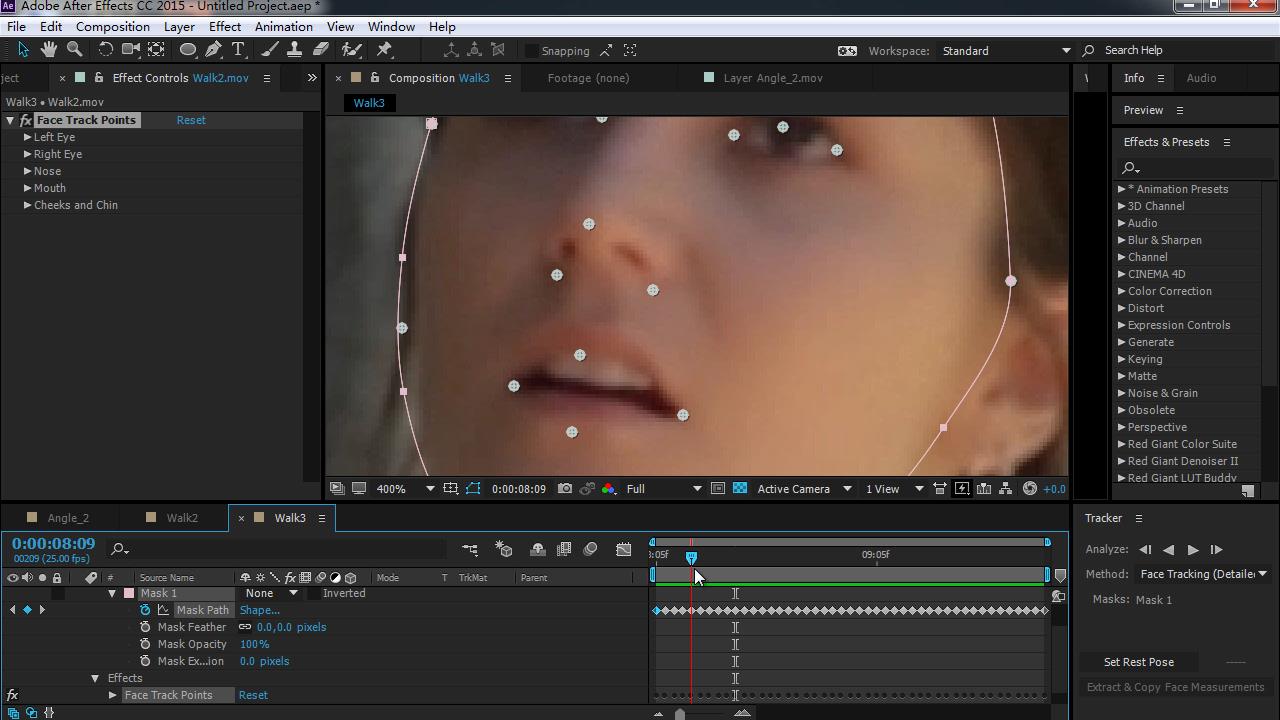
Task: Toggle the Inverted checkbox for Mask 1
Action: (314, 594)
